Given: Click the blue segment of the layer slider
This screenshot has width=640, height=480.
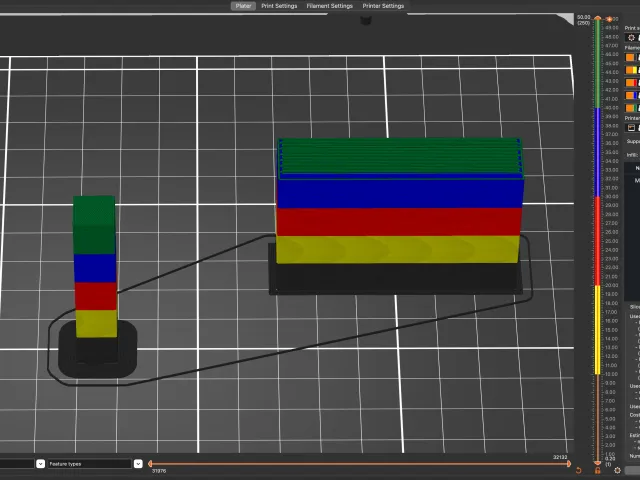Looking at the screenshot, I should click(598, 152).
